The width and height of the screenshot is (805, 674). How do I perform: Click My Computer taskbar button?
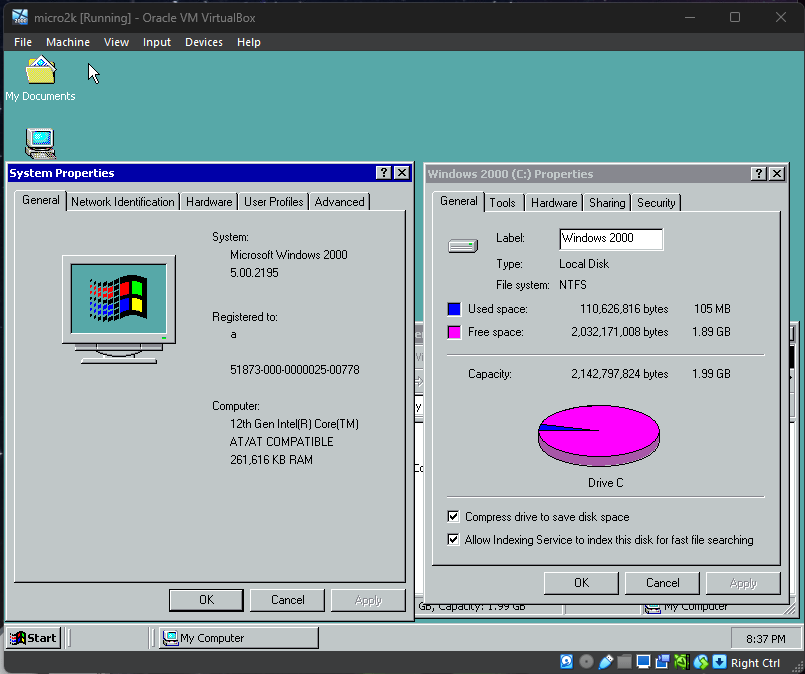coord(239,638)
